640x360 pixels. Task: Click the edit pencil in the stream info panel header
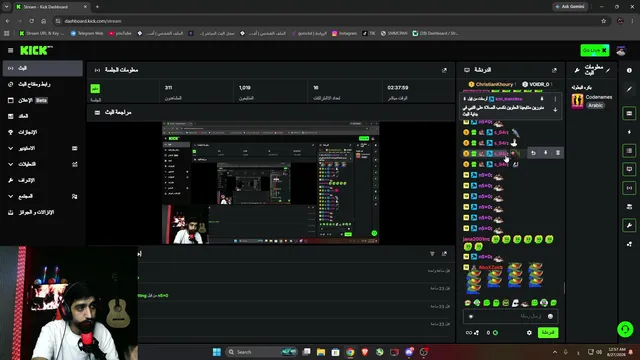(608, 70)
